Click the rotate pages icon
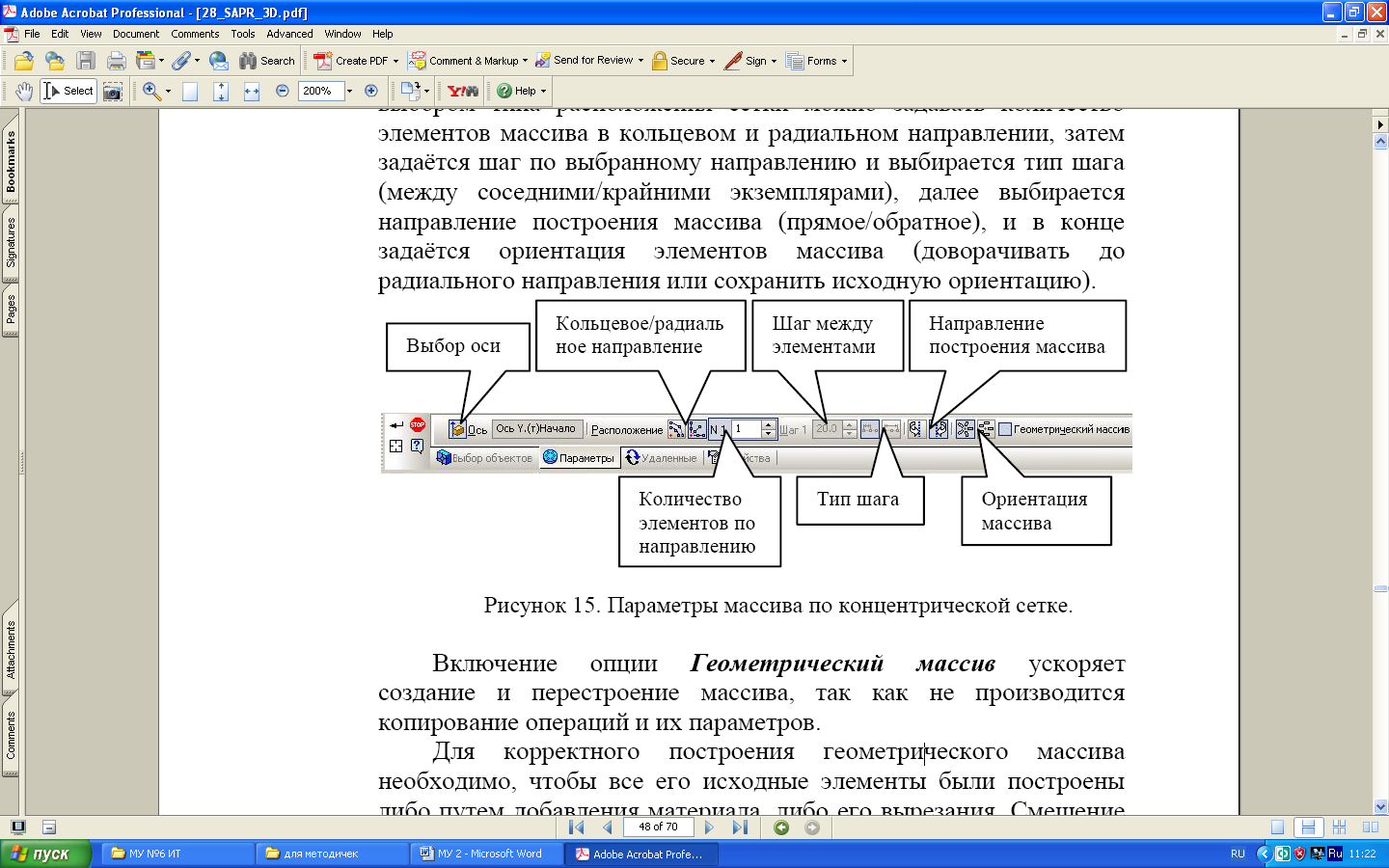This screenshot has height=868, width=1389. point(410,91)
